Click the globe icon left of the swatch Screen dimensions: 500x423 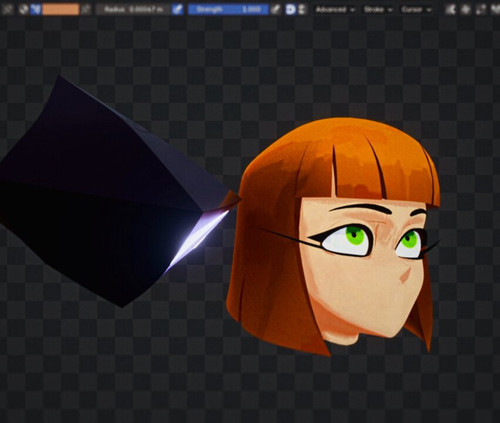tap(23, 9)
